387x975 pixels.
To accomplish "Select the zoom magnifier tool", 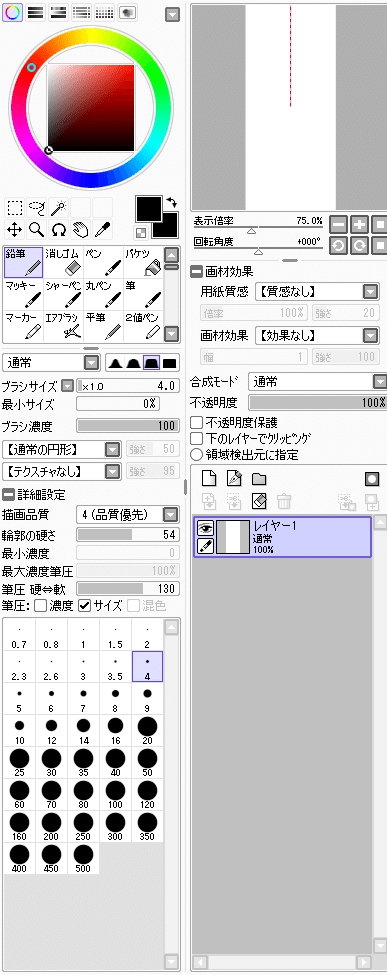I will (x=37, y=229).
